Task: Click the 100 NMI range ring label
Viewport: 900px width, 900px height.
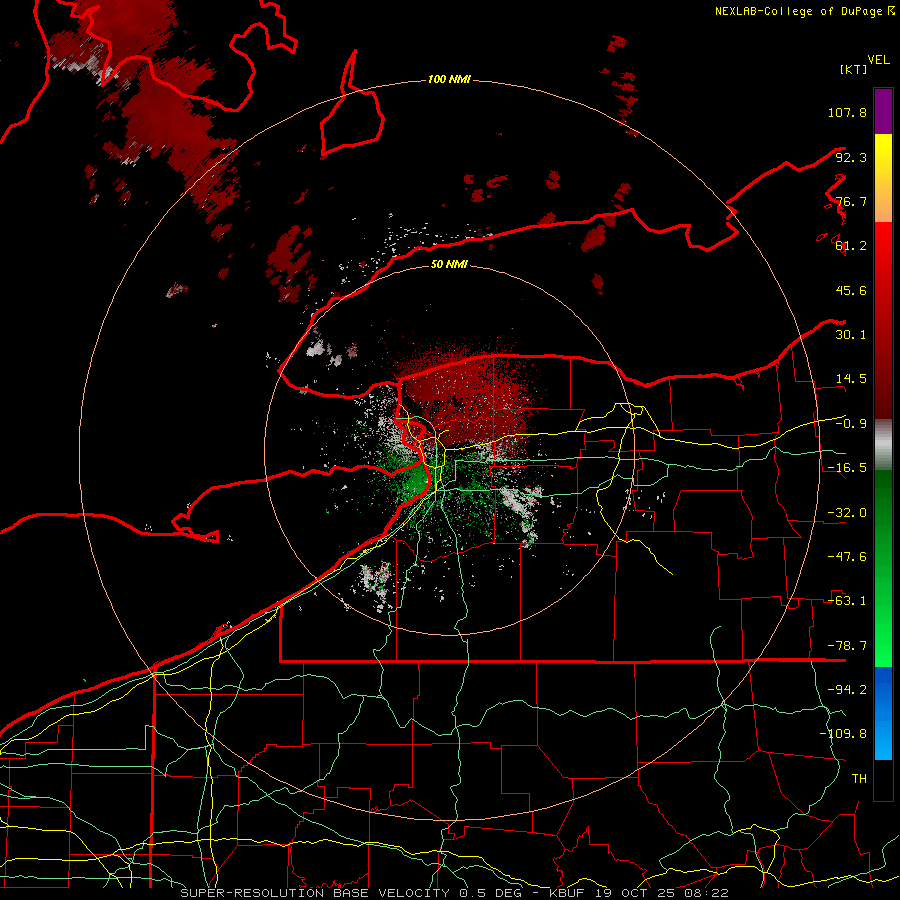Action: pyautogui.click(x=449, y=79)
